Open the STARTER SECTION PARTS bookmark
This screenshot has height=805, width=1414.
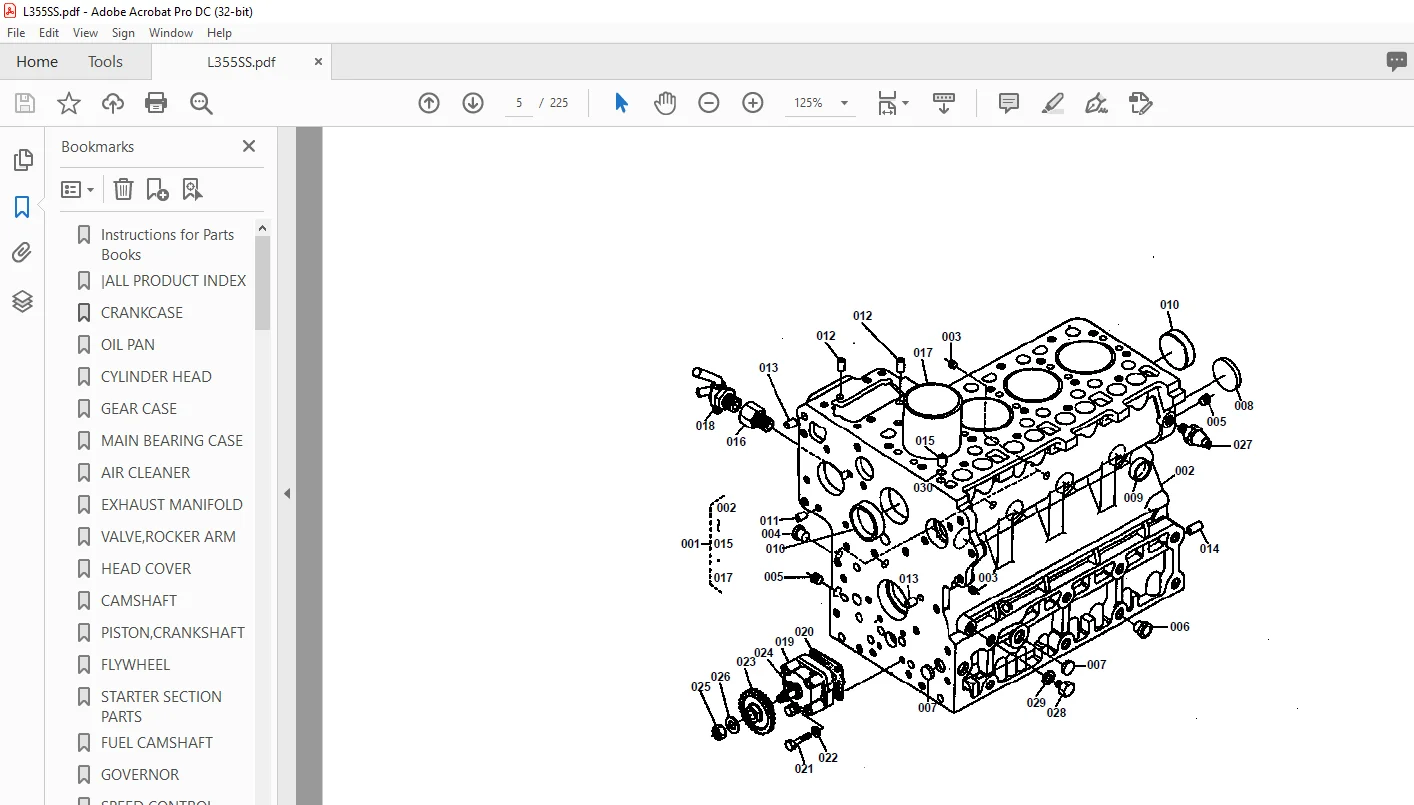[161, 706]
